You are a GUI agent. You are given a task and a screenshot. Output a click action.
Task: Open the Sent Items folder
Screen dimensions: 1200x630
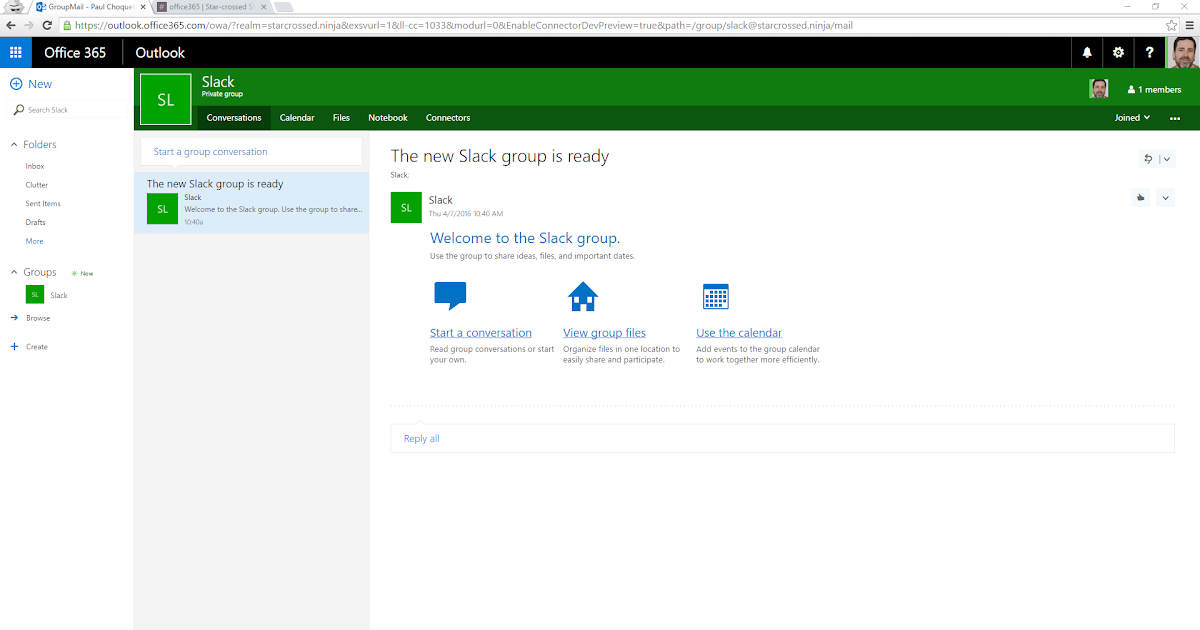pos(43,204)
